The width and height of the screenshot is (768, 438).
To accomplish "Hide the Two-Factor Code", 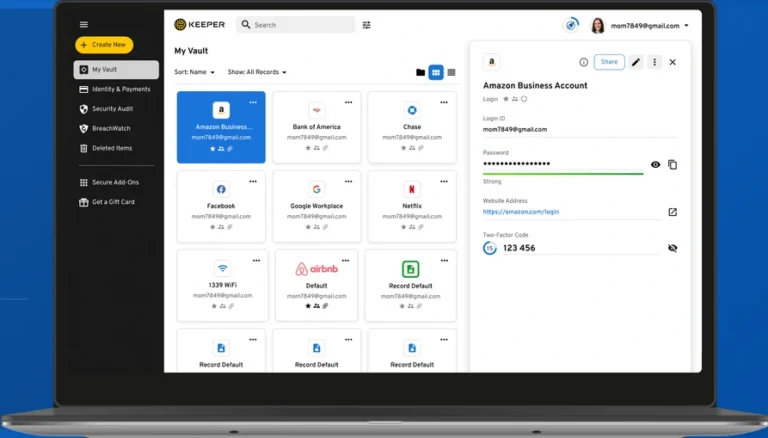I will point(672,248).
